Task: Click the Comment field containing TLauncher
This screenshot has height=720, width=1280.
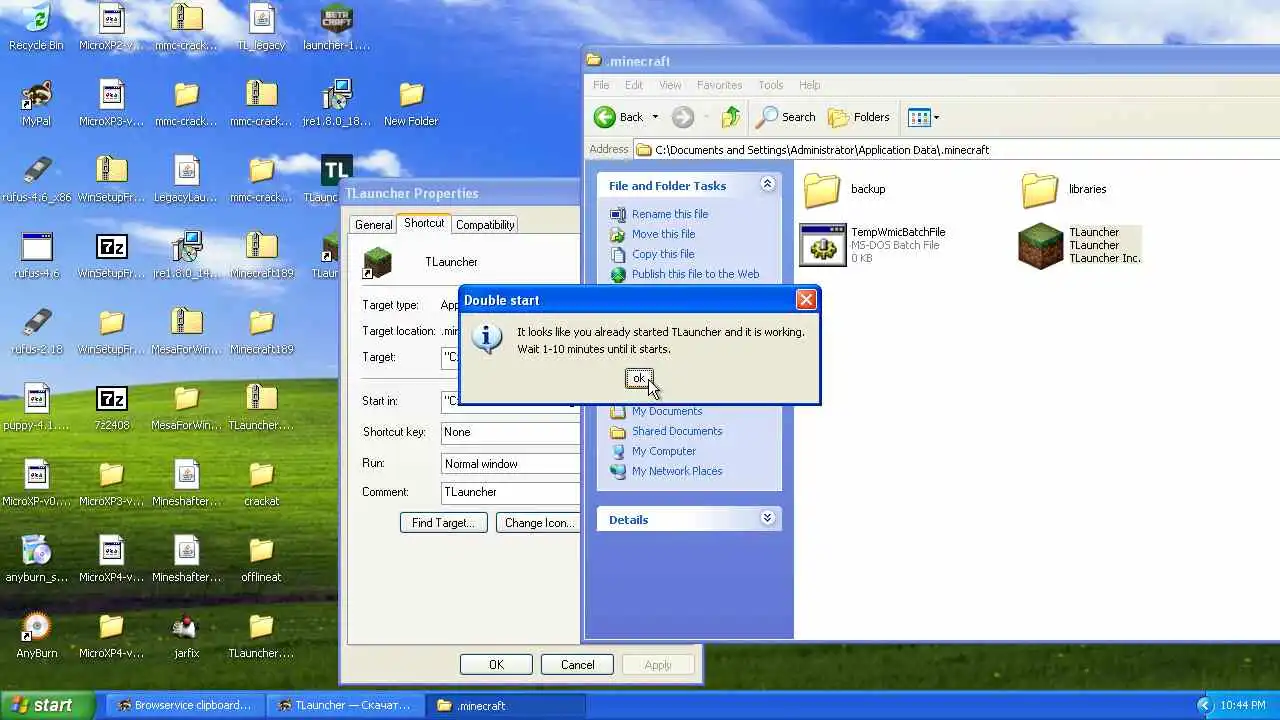Action: click(x=510, y=492)
